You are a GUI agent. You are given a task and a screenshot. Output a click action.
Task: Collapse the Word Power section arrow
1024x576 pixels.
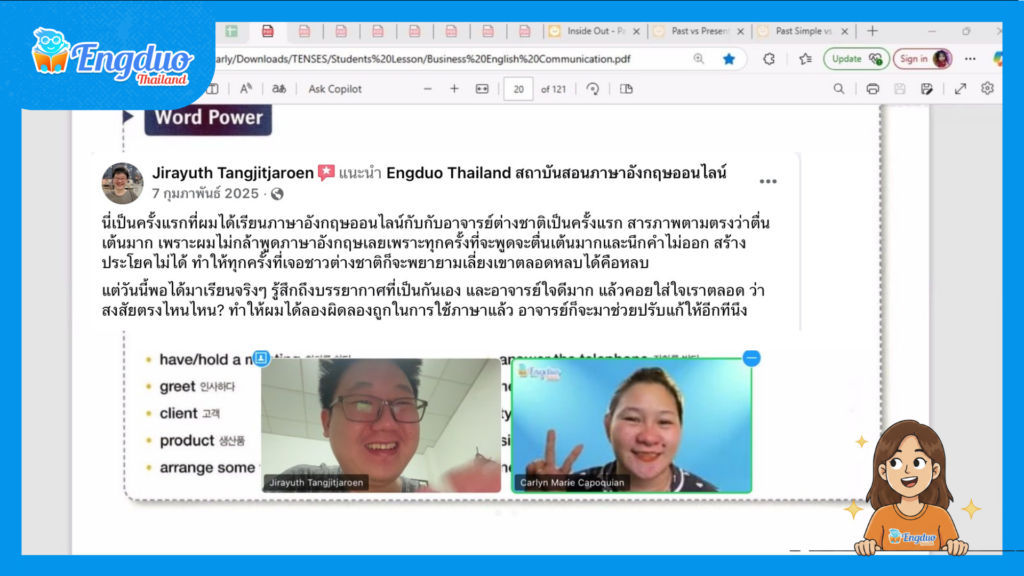tap(128, 116)
